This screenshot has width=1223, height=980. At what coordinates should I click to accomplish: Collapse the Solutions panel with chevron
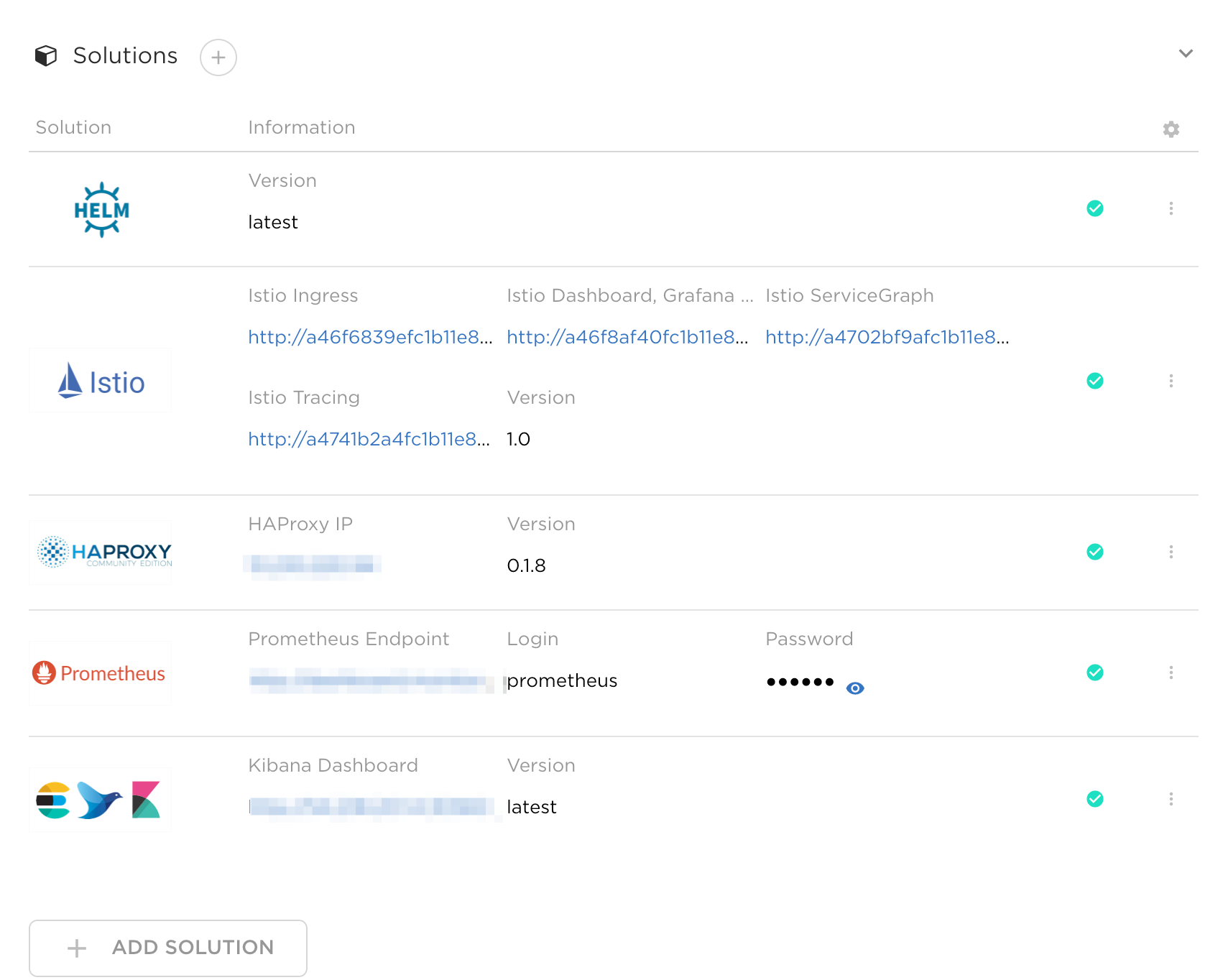[1186, 53]
